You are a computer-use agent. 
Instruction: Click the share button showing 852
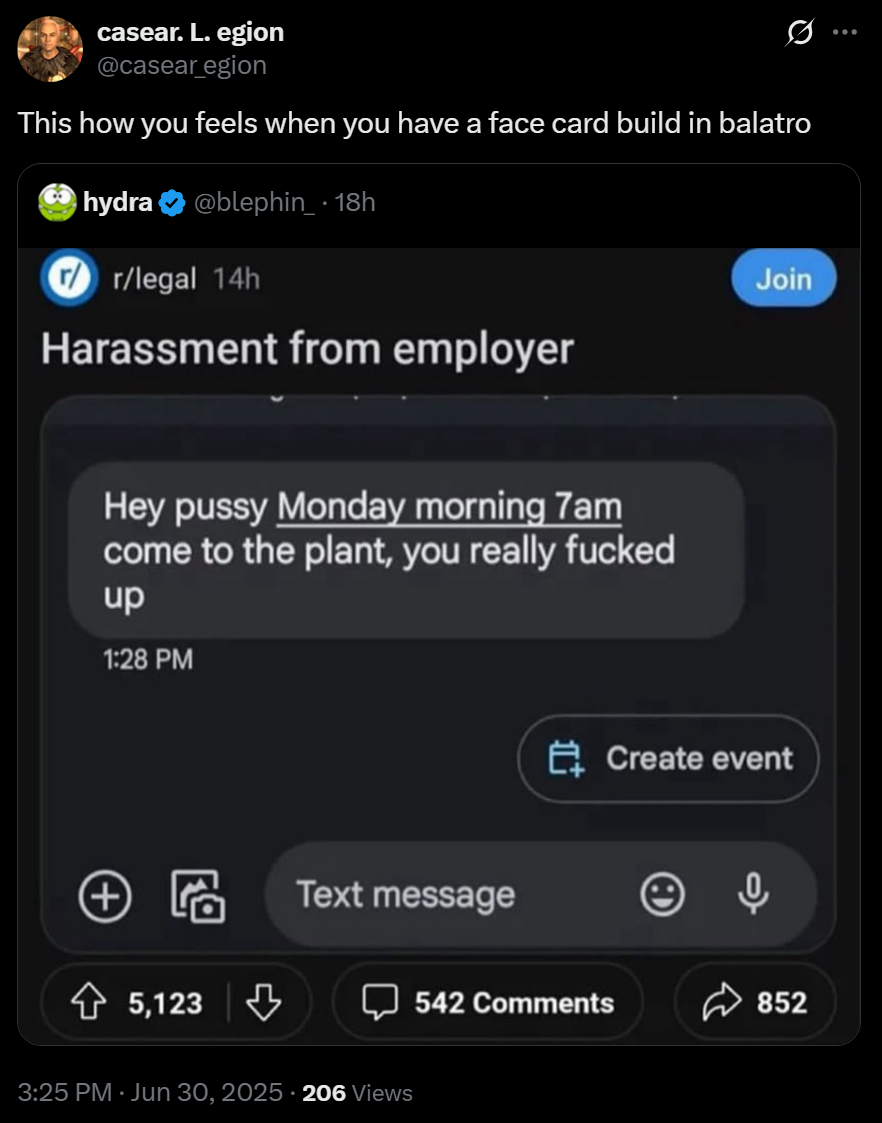[755, 1002]
